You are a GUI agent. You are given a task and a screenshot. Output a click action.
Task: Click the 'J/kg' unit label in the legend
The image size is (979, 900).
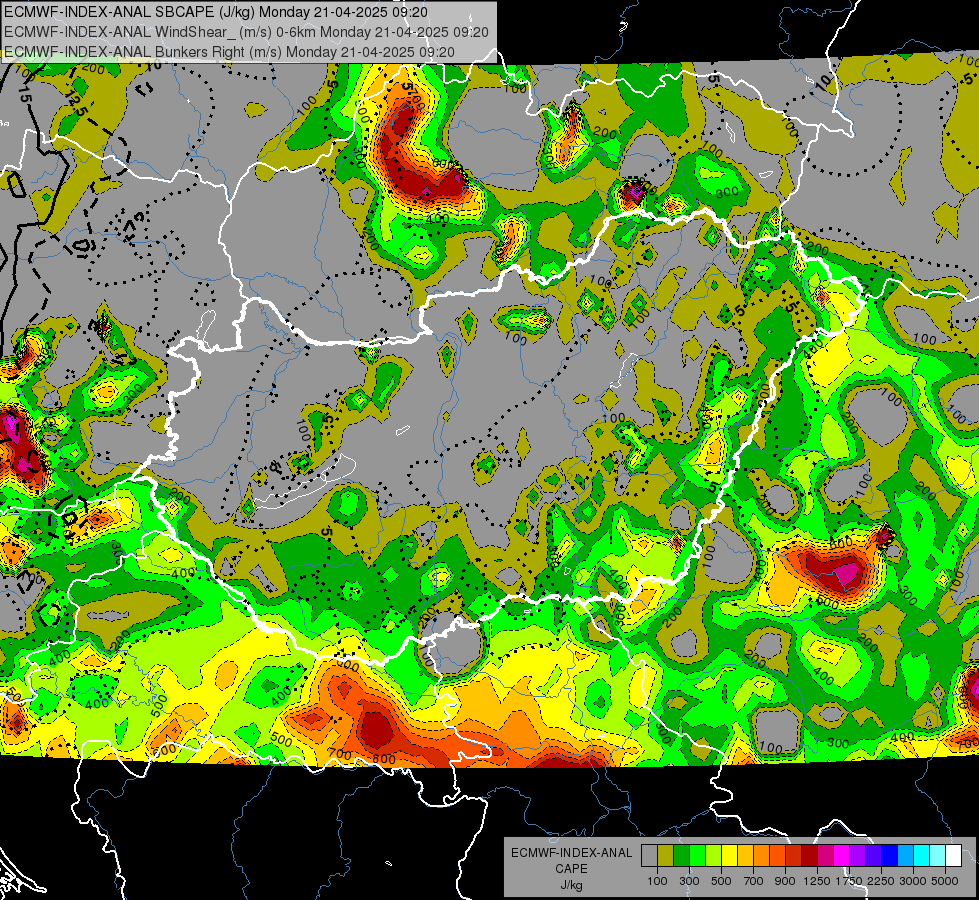(x=571, y=886)
